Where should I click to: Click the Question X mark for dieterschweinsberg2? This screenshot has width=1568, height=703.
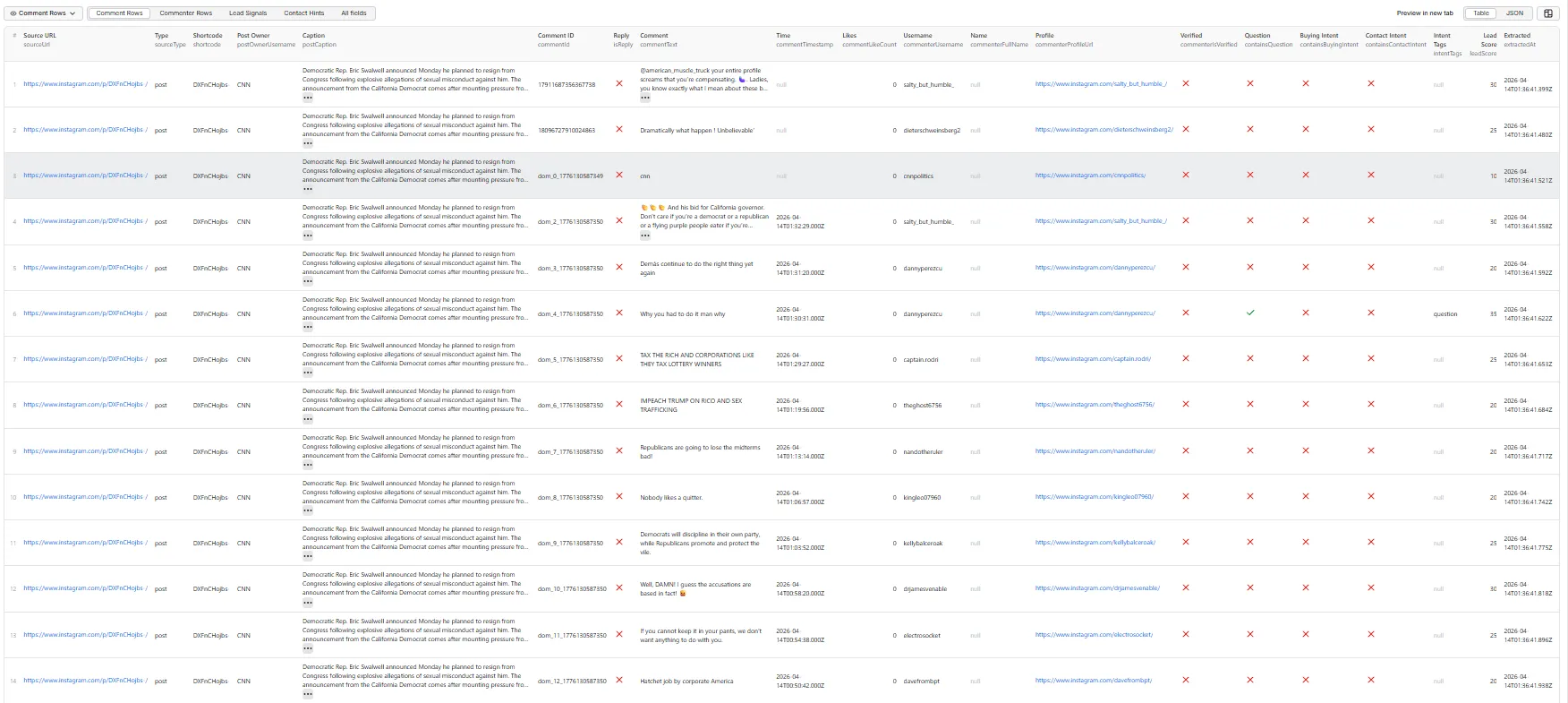tap(1250, 129)
